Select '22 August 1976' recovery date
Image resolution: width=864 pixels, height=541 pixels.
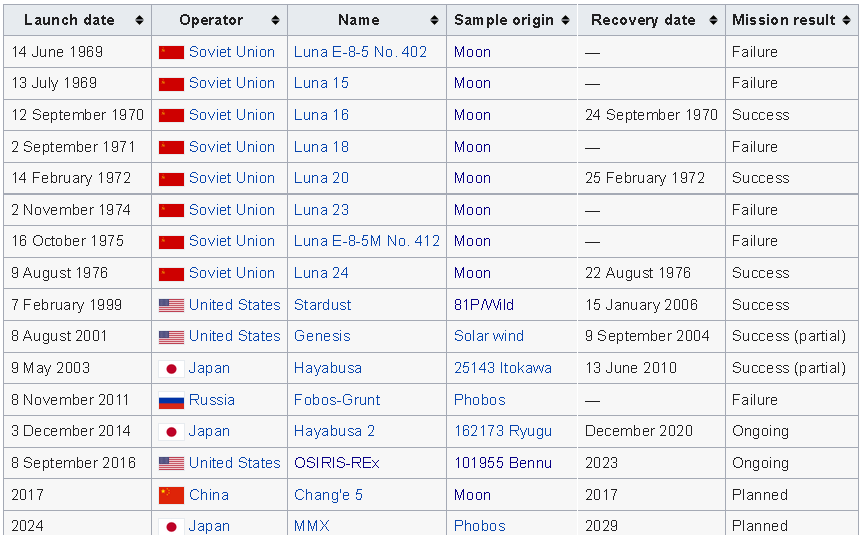click(x=638, y=273)
